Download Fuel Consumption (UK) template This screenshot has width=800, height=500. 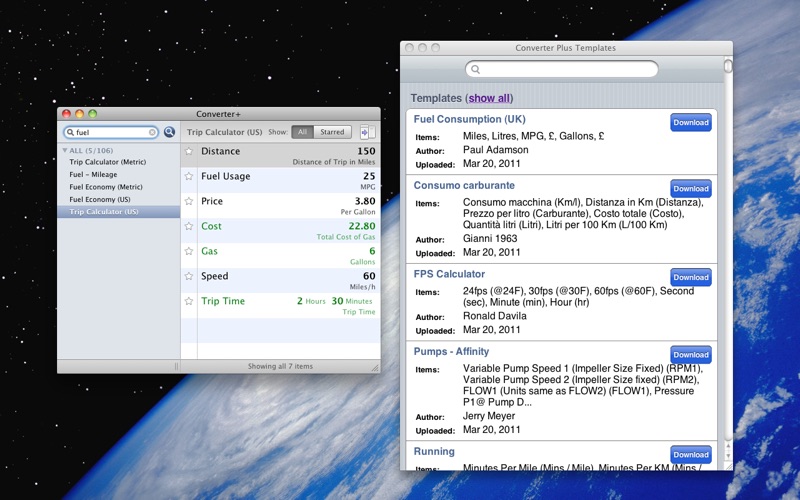(x=691, y=122)
